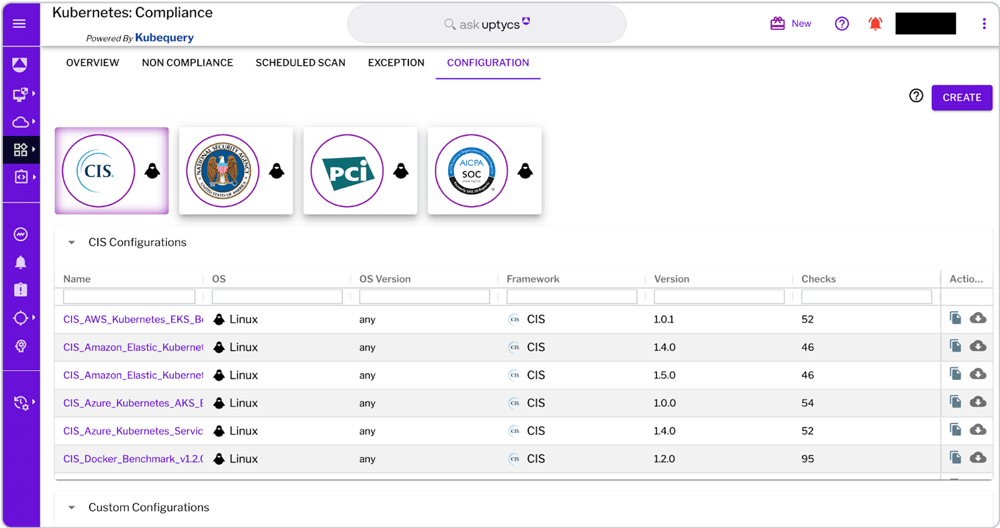Open the clipboard report sidebar icon

point(20,290)
